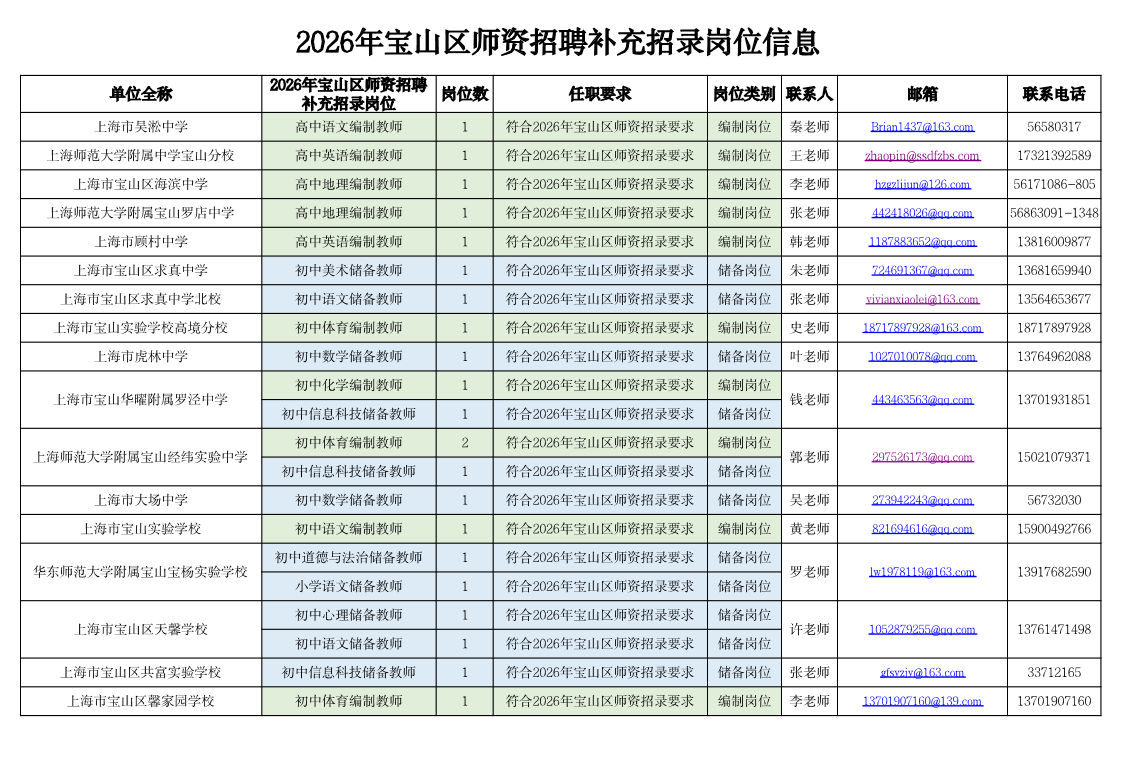Open email link 1027010078@qq.com

click(922, 356)
